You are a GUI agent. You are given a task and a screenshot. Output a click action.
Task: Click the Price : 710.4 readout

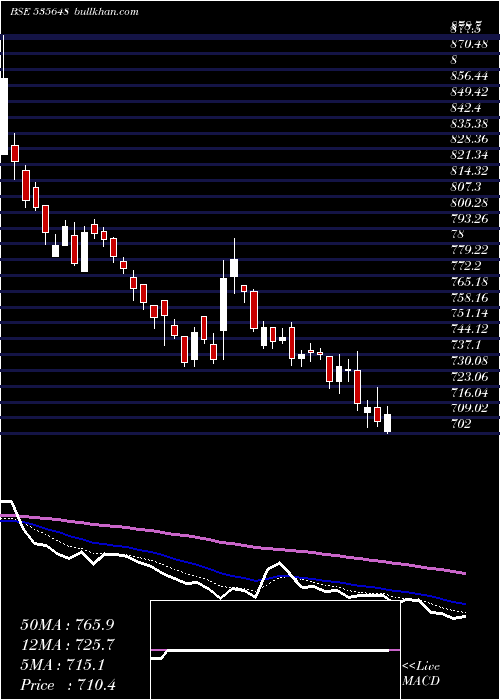(68, 686)
